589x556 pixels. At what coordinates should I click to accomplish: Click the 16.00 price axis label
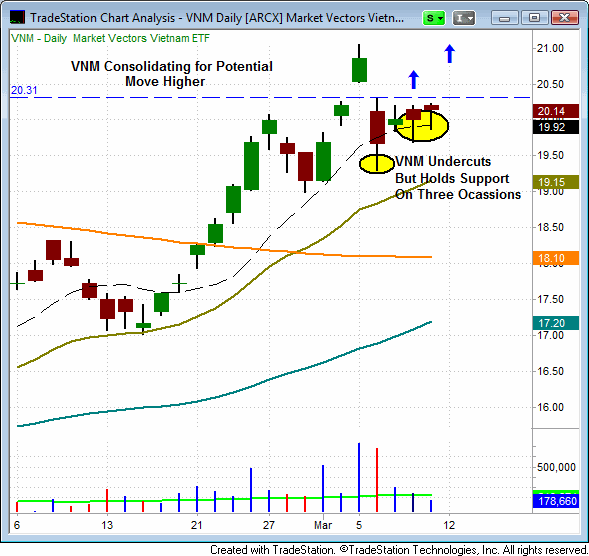[x=550, y=407]
